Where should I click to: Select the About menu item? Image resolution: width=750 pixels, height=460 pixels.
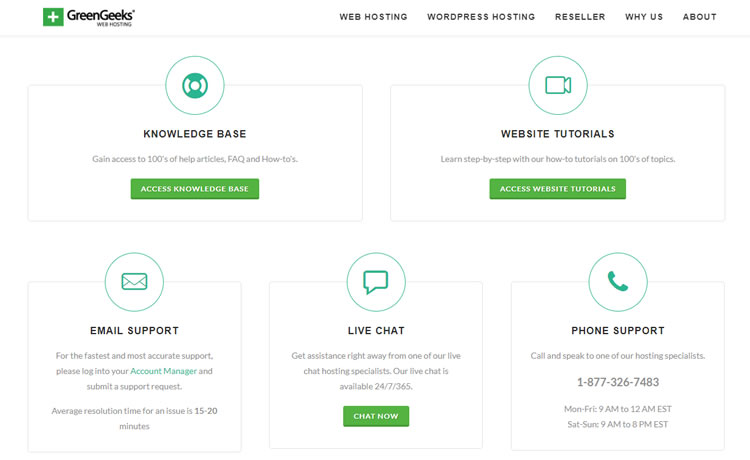click(x=700, y=17)
